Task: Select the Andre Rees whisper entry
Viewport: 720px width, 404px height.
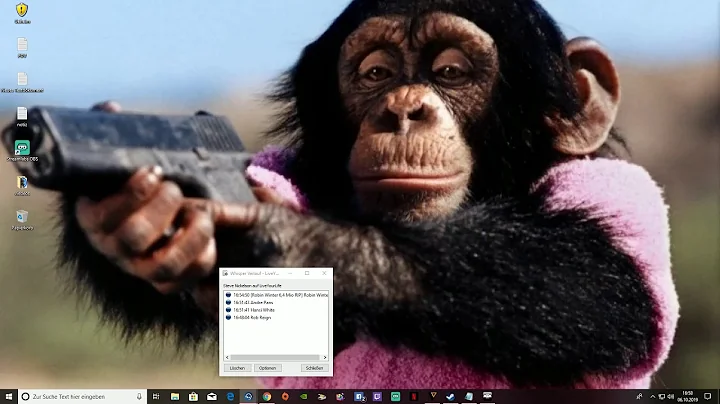Action: 249,303
